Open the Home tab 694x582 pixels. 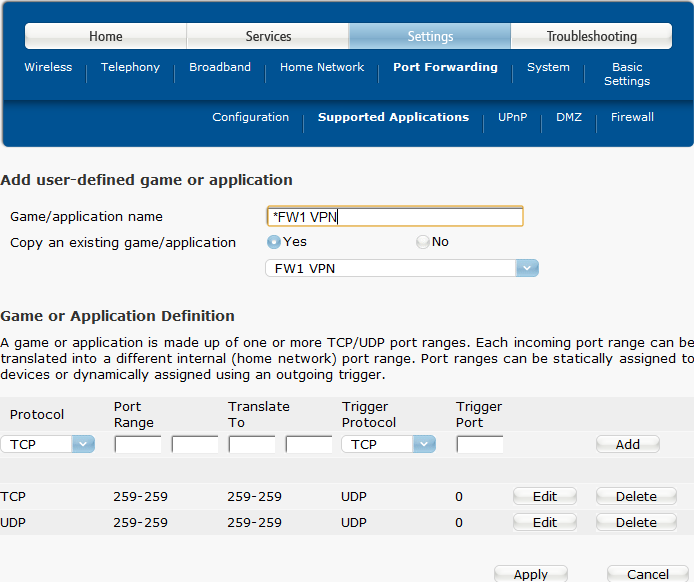(x=106, y=37)
